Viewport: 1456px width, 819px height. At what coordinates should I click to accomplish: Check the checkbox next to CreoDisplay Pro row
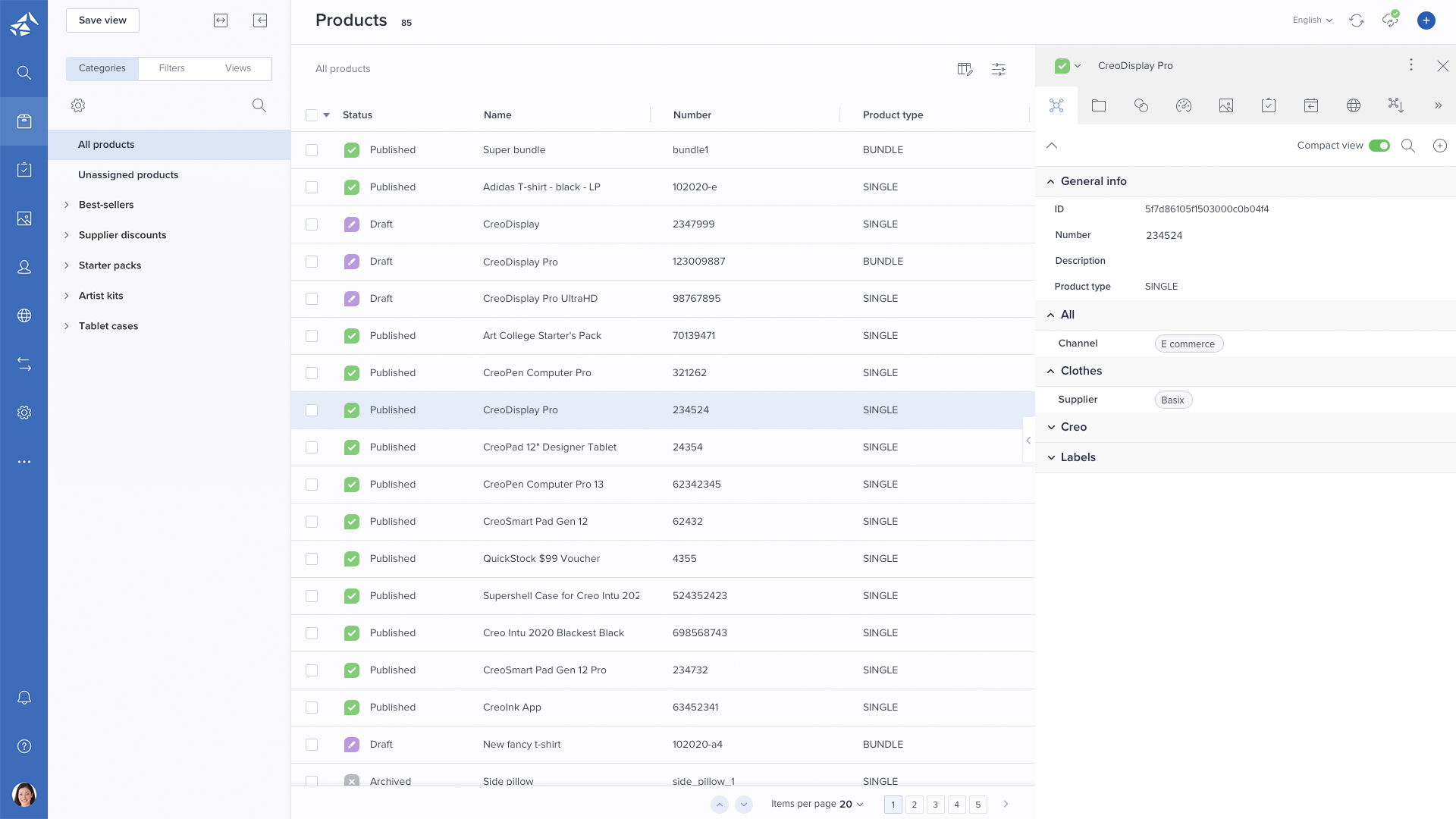tap(312, 410)
